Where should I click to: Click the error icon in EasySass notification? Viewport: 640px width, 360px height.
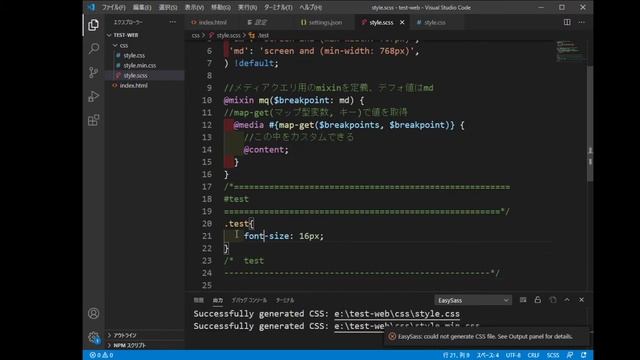tap(392, 336)
